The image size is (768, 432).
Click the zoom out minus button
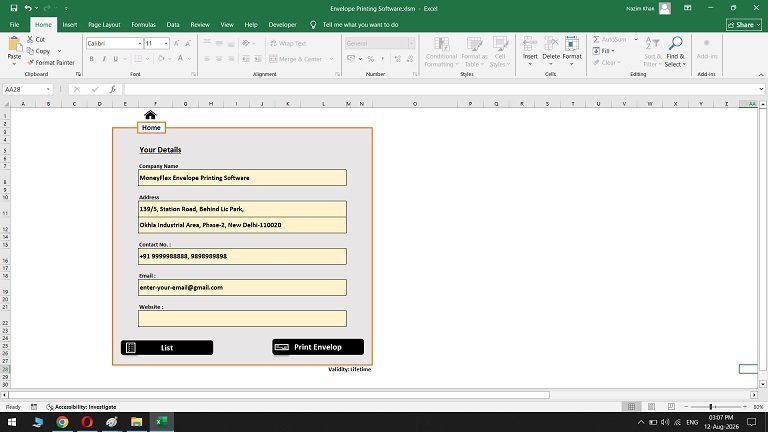click(686, 407)
